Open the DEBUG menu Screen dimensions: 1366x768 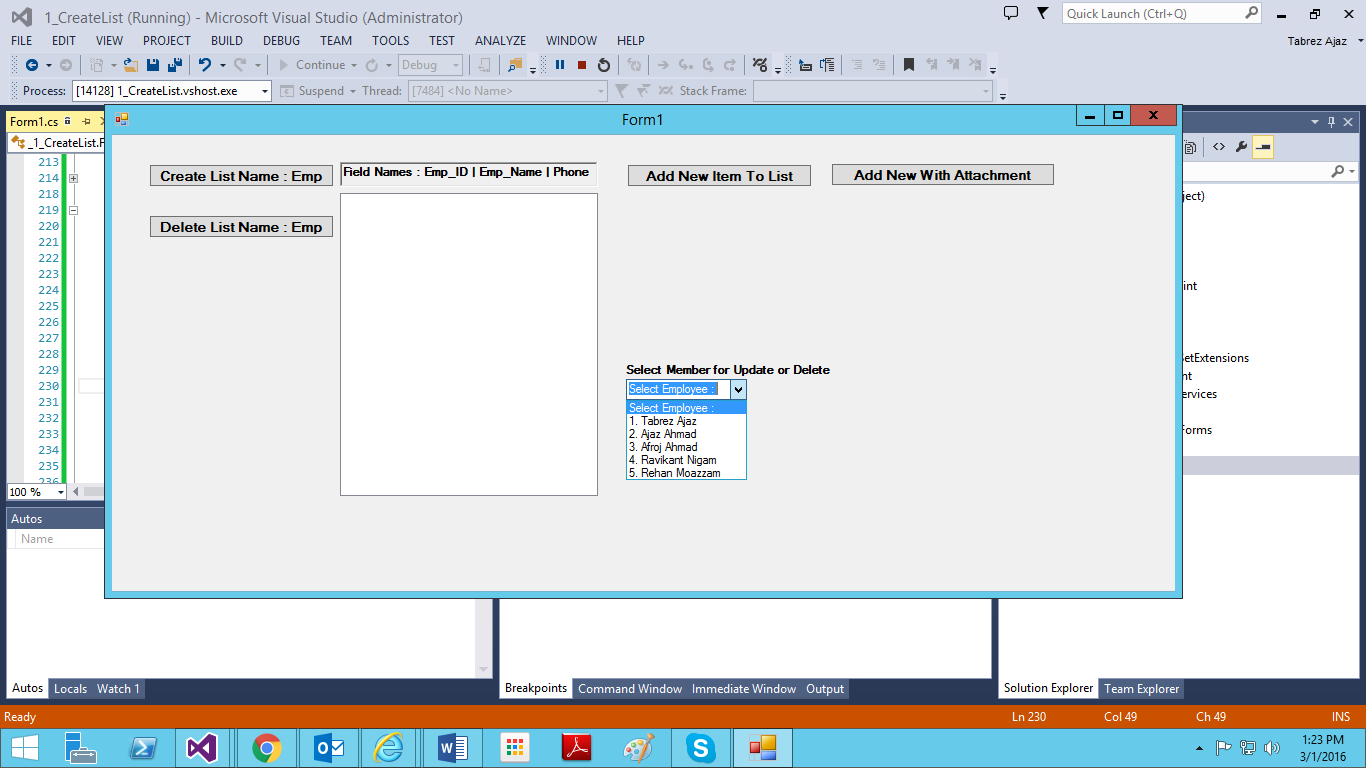(280, 40)
